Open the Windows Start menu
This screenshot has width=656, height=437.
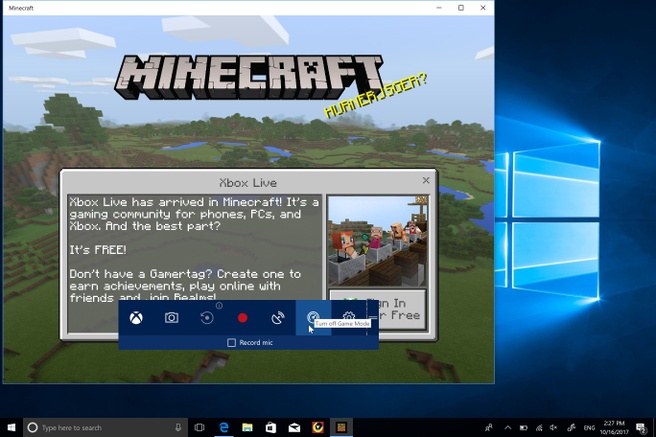11,427
